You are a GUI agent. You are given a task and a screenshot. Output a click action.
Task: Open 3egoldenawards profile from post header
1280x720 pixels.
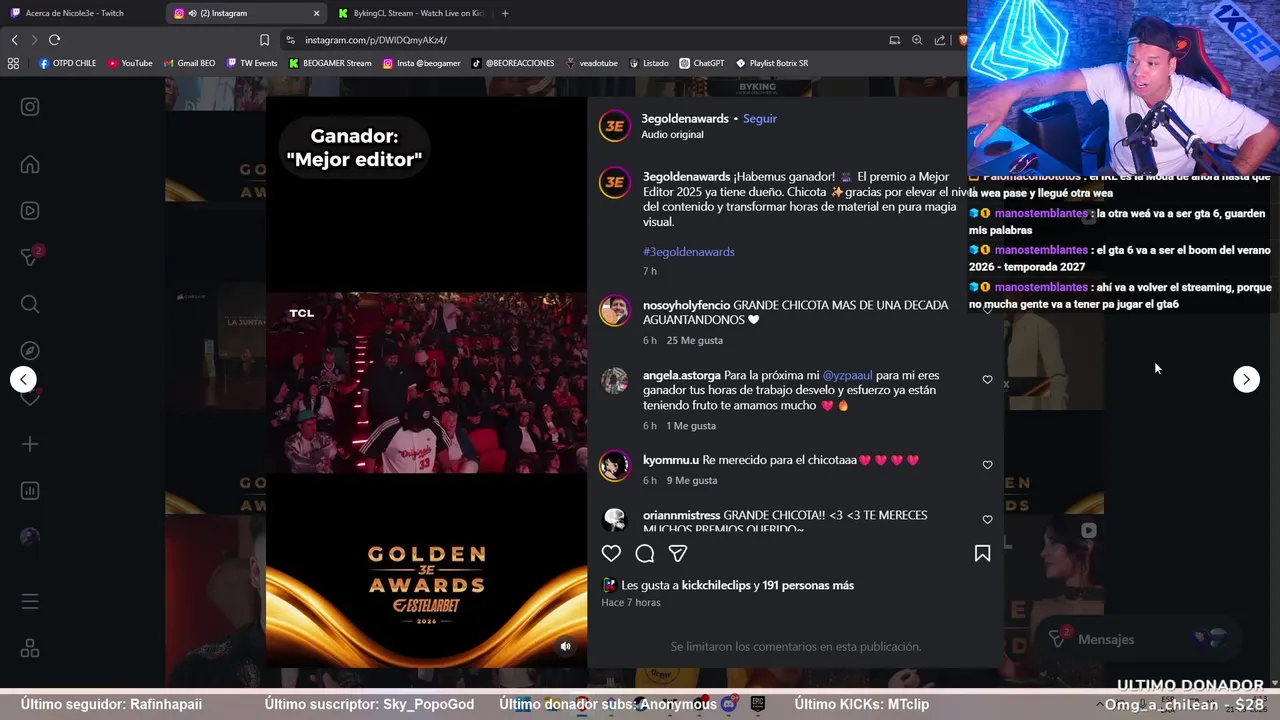click(685, 118)
